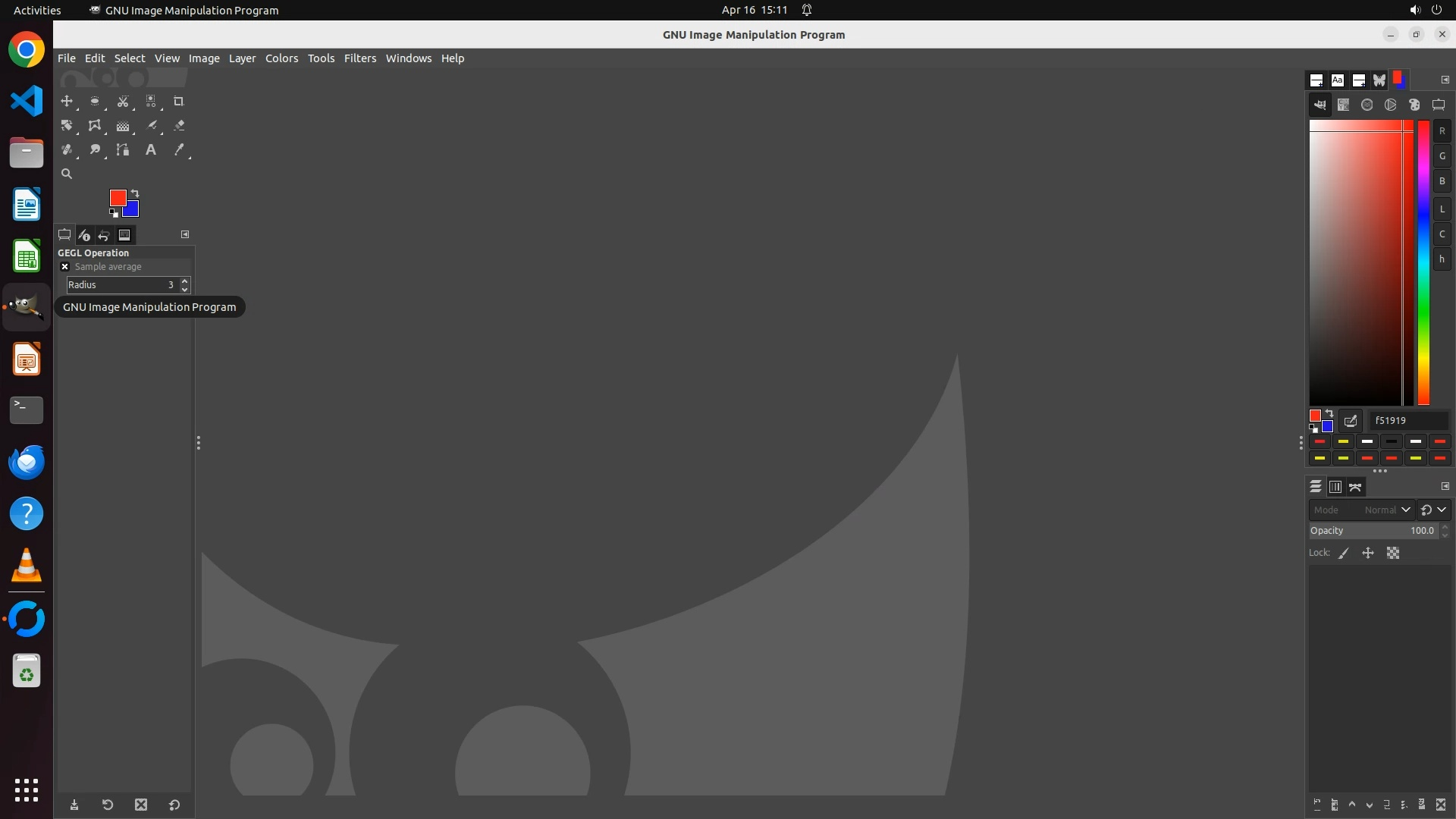
Task: Click the blue background color swatch in the toolbox
Action: pos(133,210)
